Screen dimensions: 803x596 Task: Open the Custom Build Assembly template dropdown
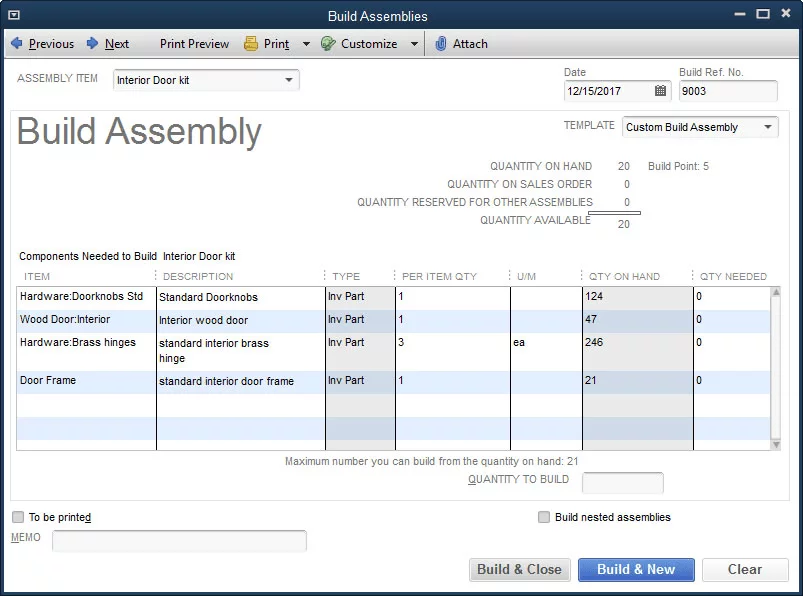[x=768, y=127]
